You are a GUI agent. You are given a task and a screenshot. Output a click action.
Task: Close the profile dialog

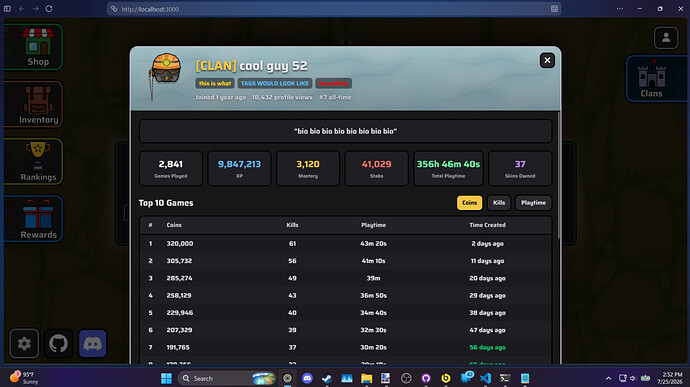[547, 60]
